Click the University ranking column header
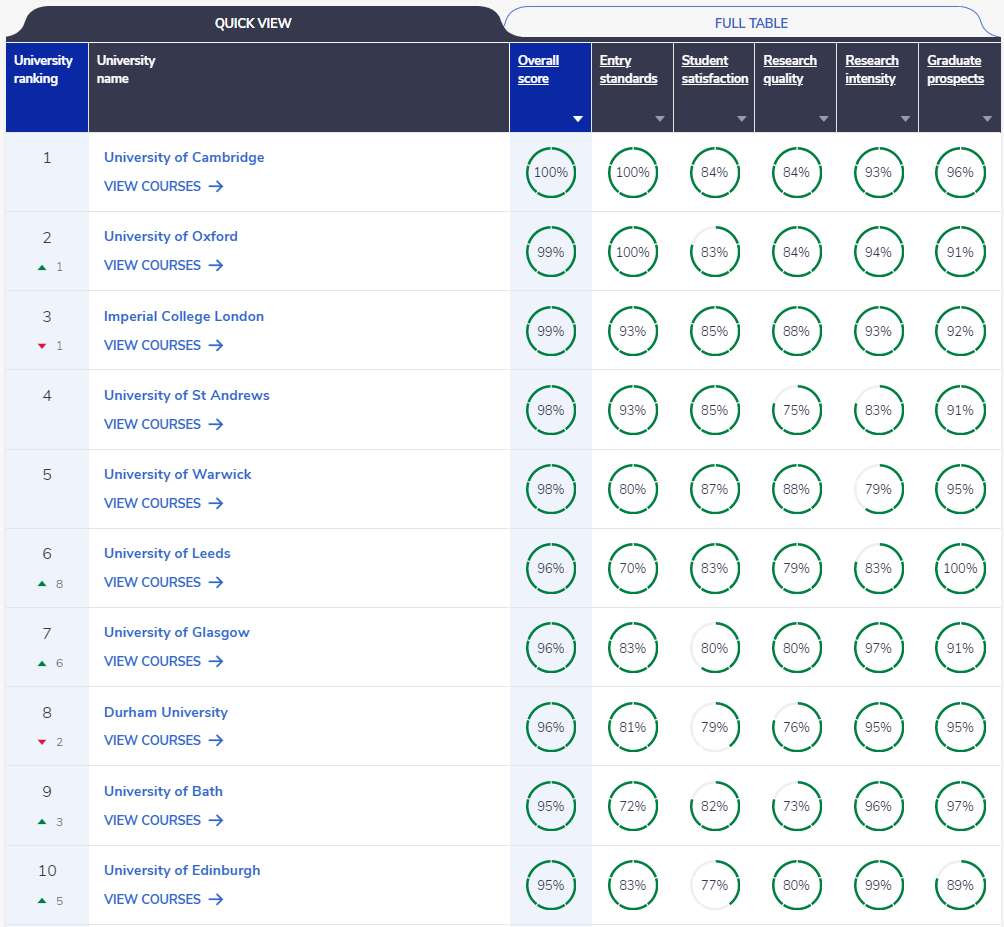 point(47,88)
